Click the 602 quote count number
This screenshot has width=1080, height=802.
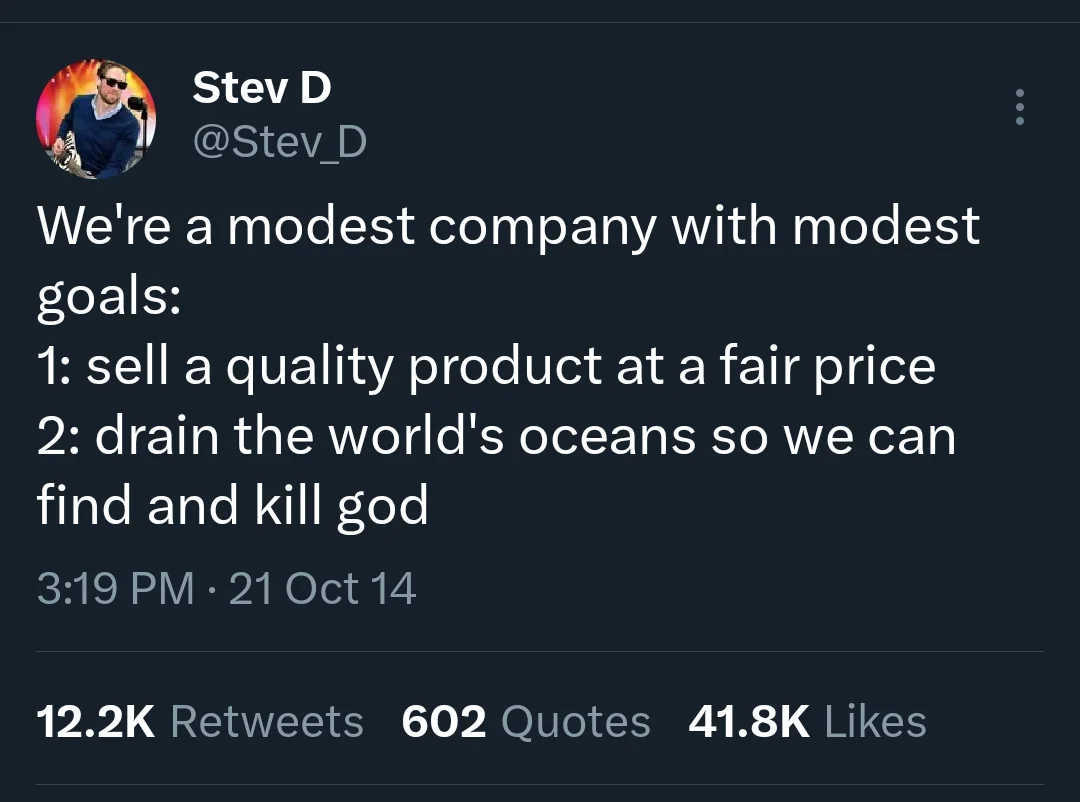click(x=444, y=722)
